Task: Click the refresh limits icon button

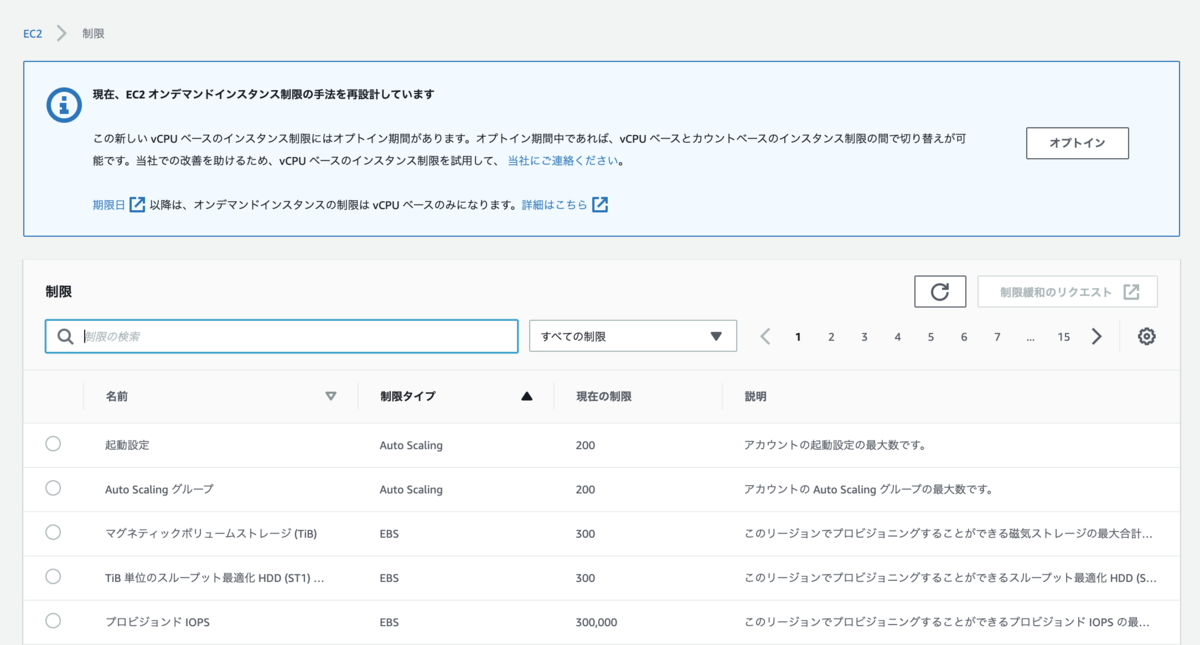Action: [x=940, y=292]
